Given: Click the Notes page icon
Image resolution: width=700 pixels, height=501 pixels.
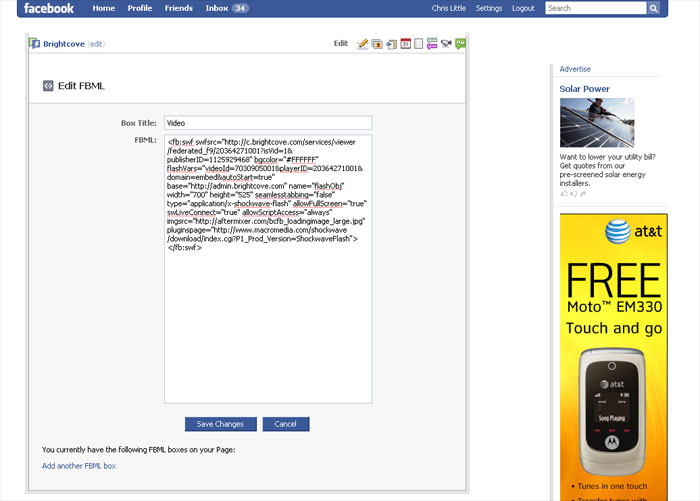Looking at the screenshot, I should [x=418, y=44].
